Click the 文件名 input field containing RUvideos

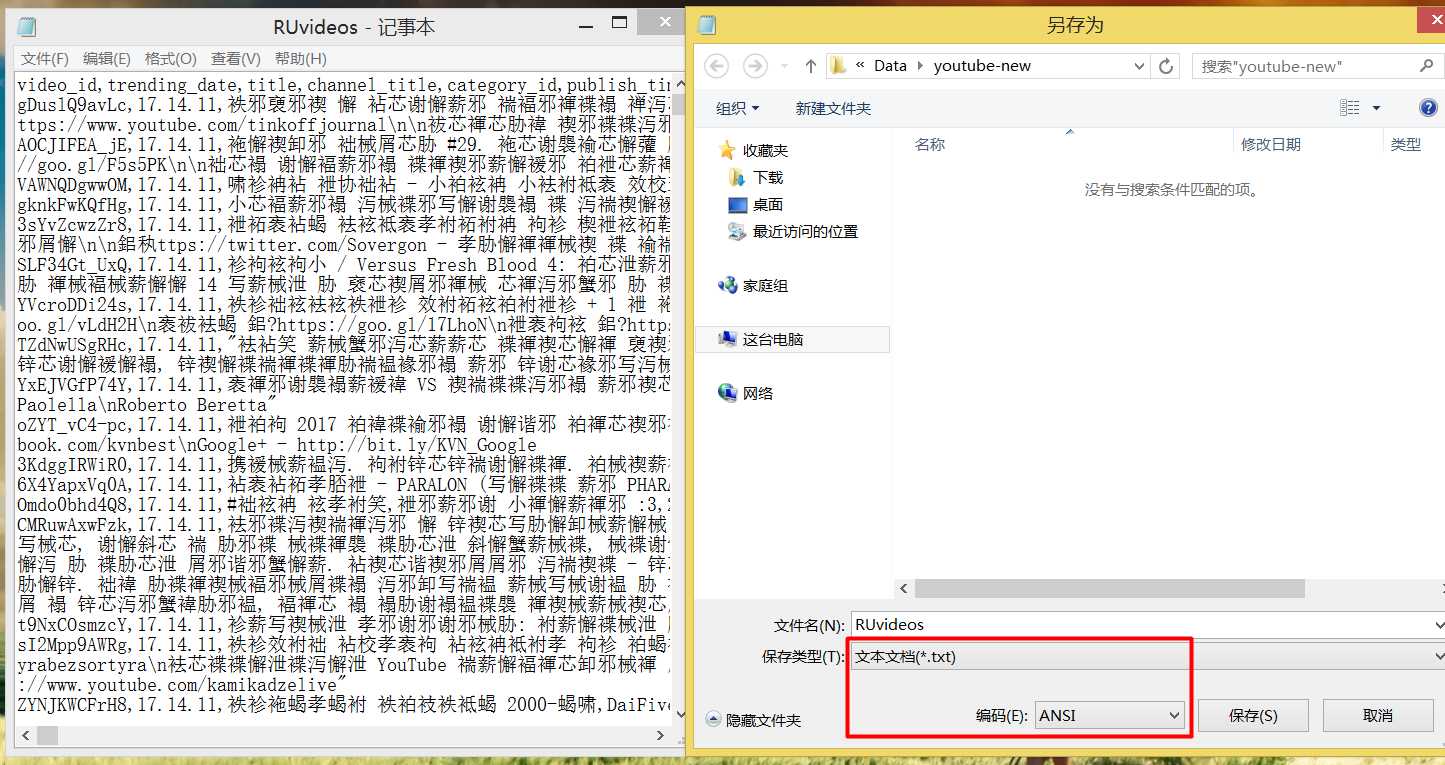[1148, 624]
